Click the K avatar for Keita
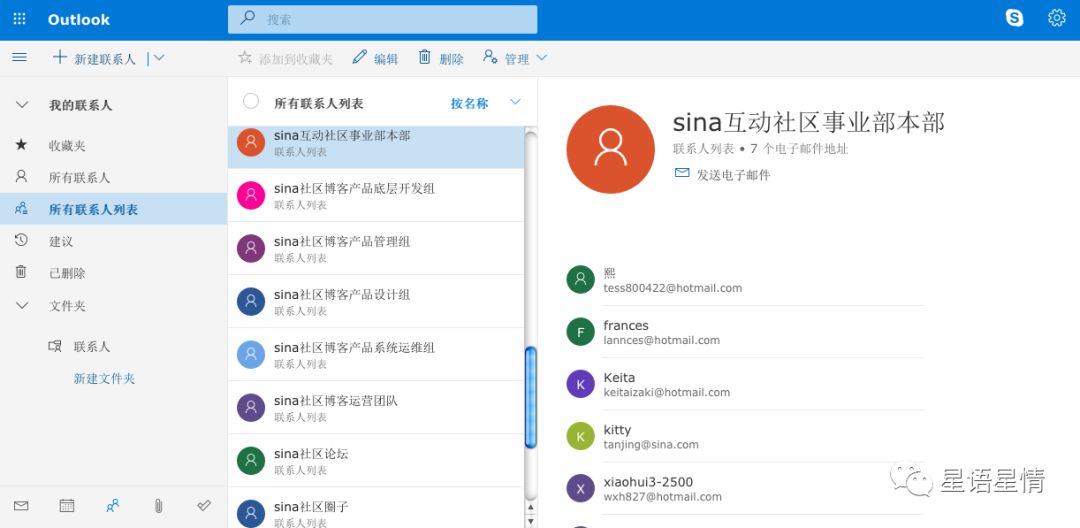Screen dimensions: 1080x528 pos(581,384)
